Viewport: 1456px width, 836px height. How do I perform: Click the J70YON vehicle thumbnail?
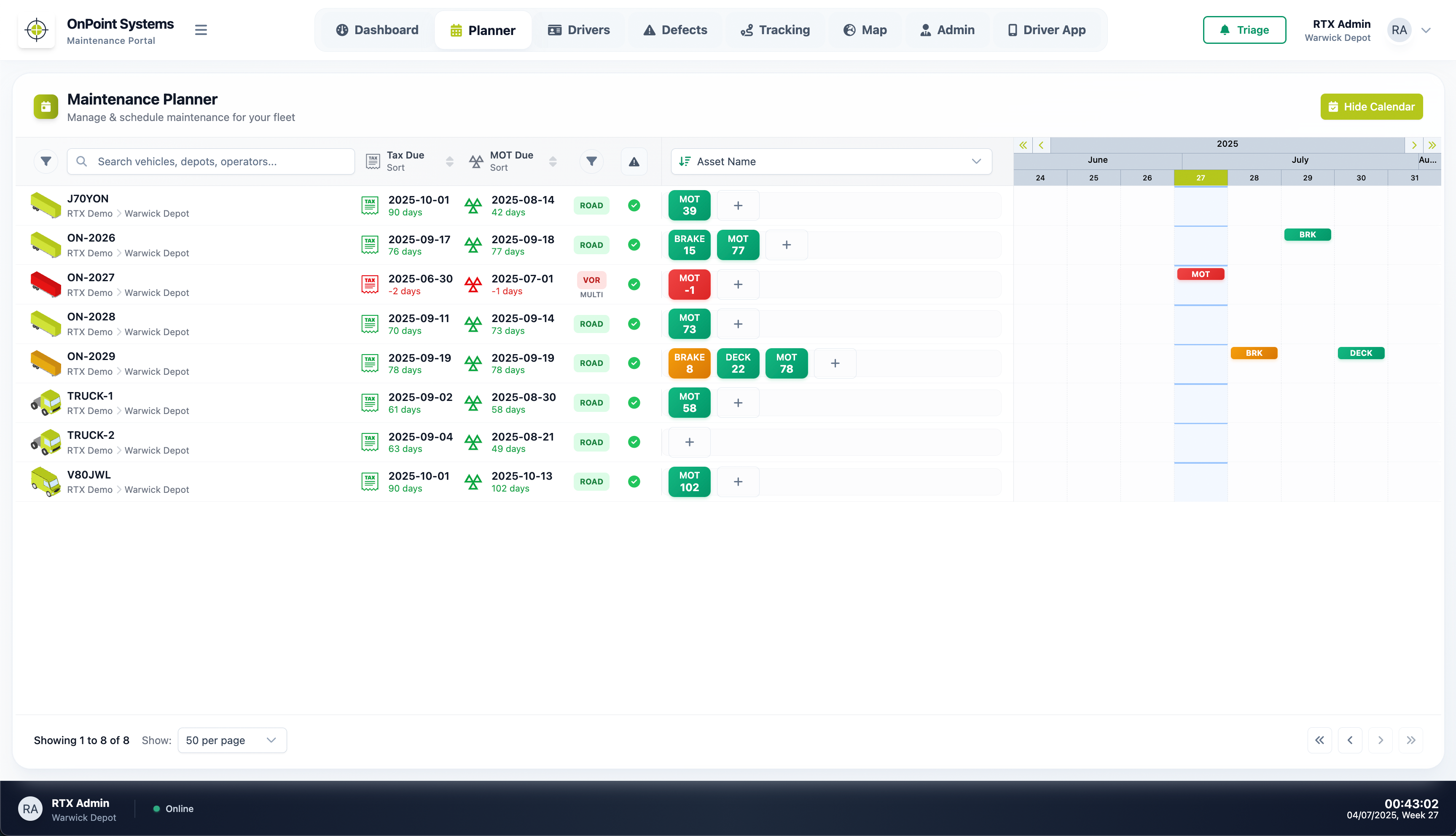(46, 205)
